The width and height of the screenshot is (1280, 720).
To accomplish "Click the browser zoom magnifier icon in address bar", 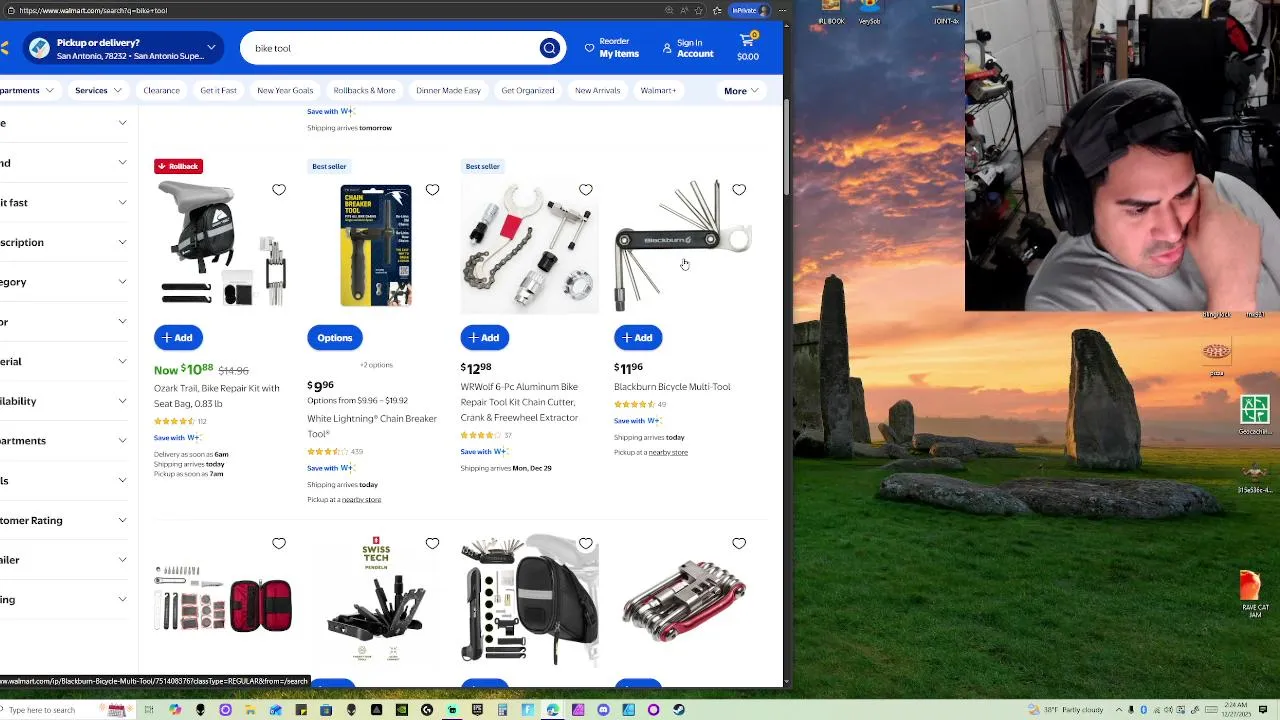I will tap(669, 10).
